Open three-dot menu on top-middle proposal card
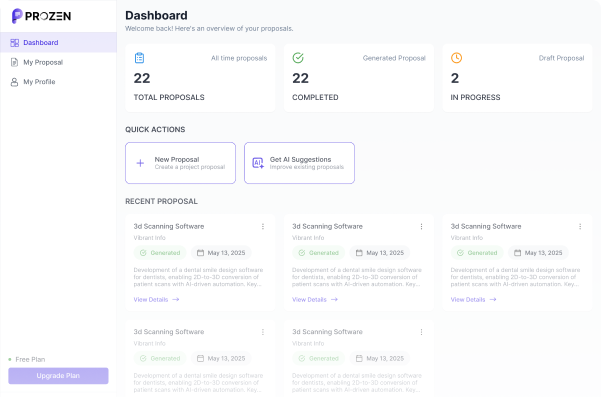This screenshot has height=397, width=601. point(422,226)
